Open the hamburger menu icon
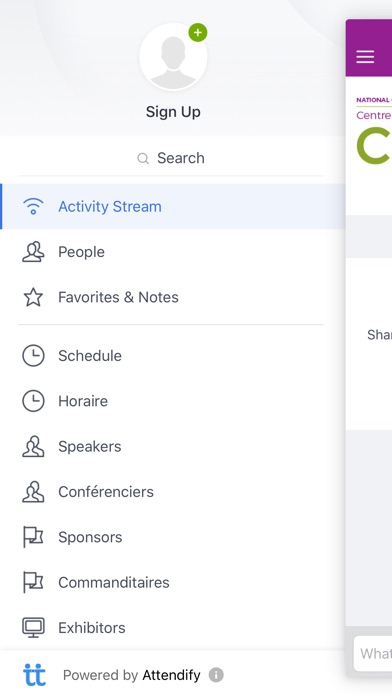This screenshot has height=696, width=392. coord(365,57)
